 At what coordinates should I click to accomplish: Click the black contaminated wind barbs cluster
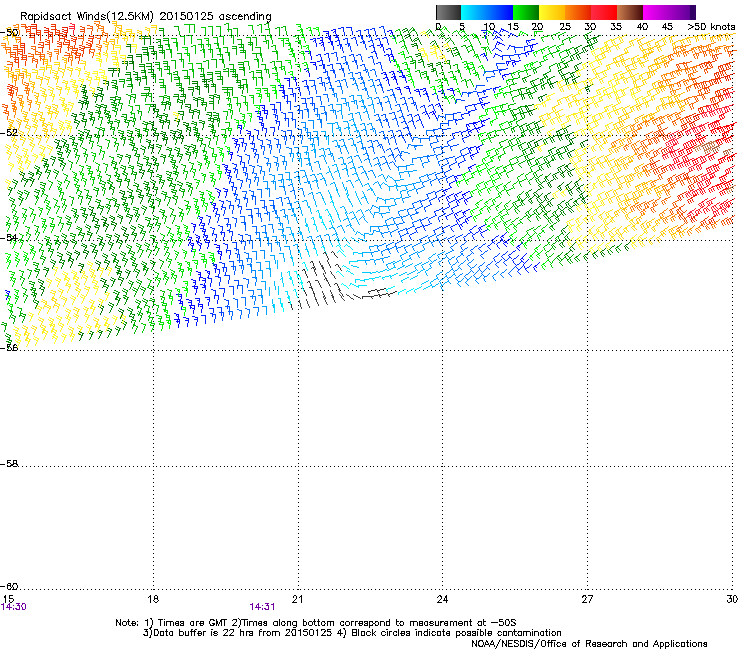[x=341, y=282]
